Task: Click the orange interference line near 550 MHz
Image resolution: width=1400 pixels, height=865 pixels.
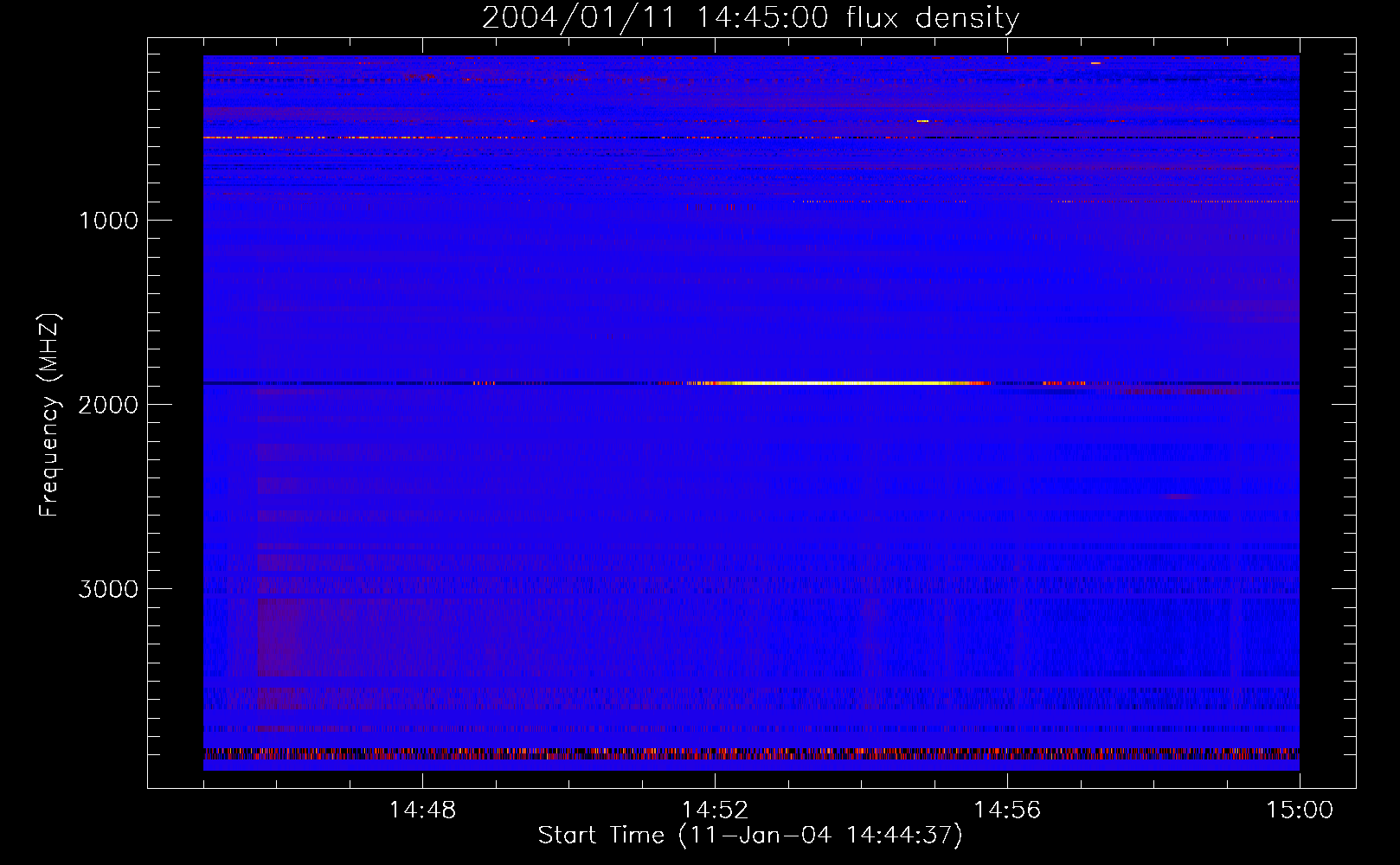Action: pyautogui.click(x=346, y=138)
